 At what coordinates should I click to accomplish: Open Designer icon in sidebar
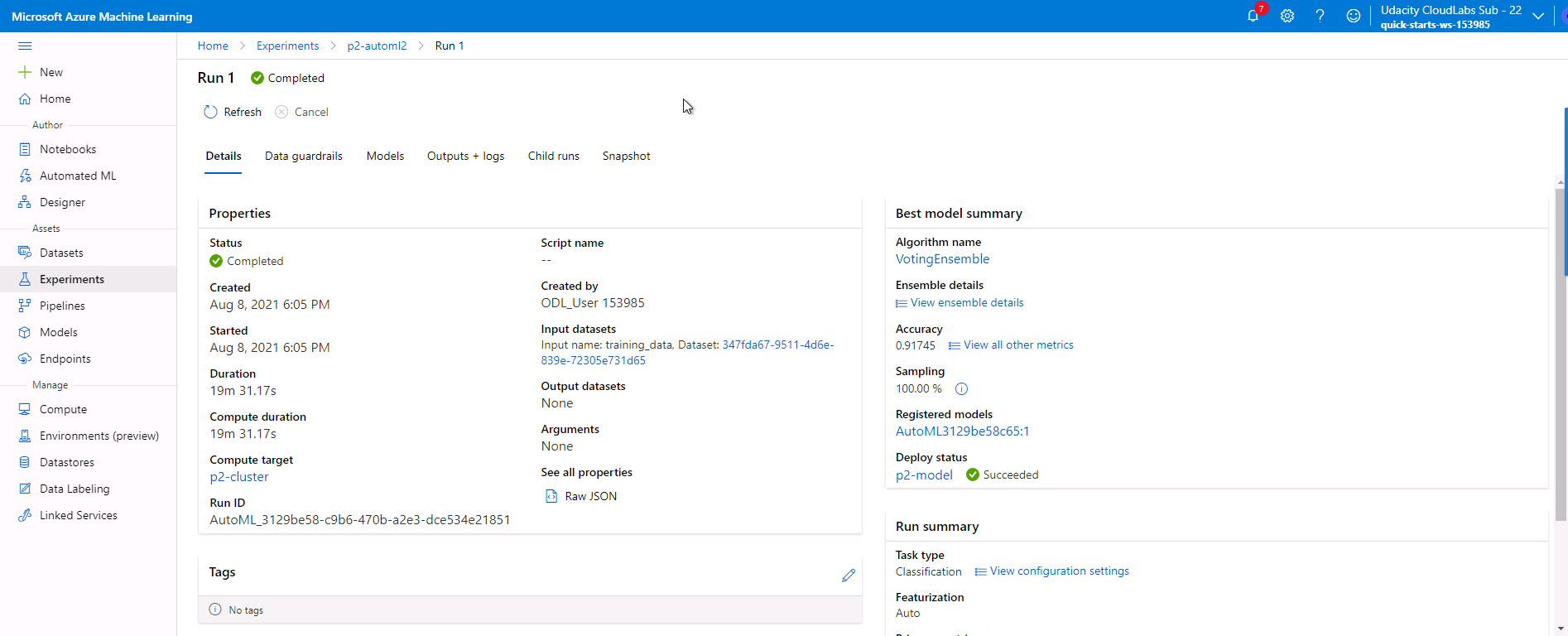pyautogui.click(x=25, y=202)
